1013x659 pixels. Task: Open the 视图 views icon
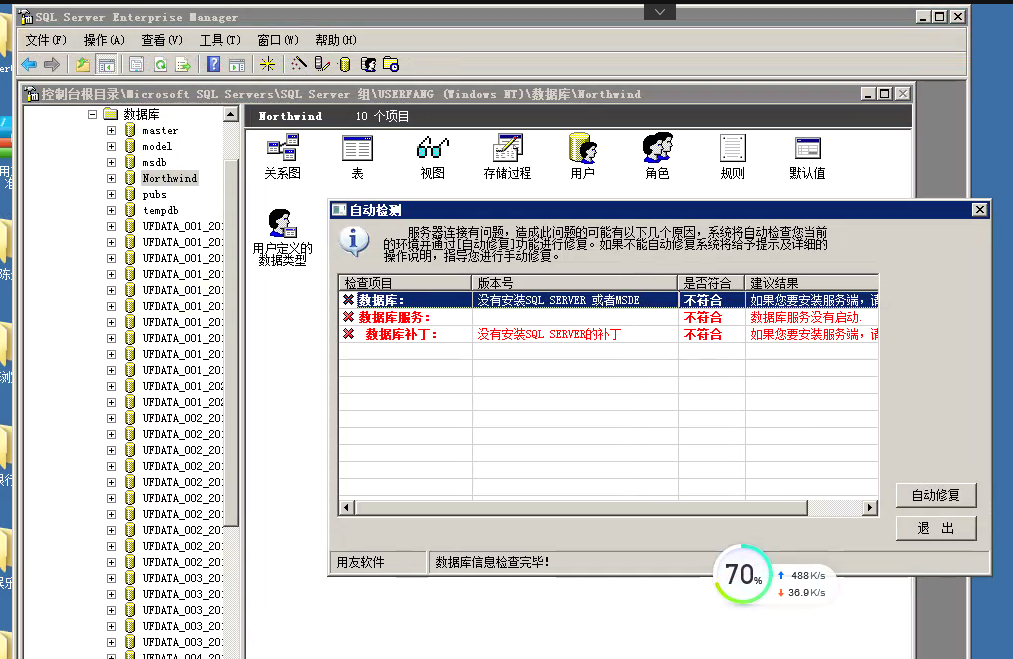432,156
